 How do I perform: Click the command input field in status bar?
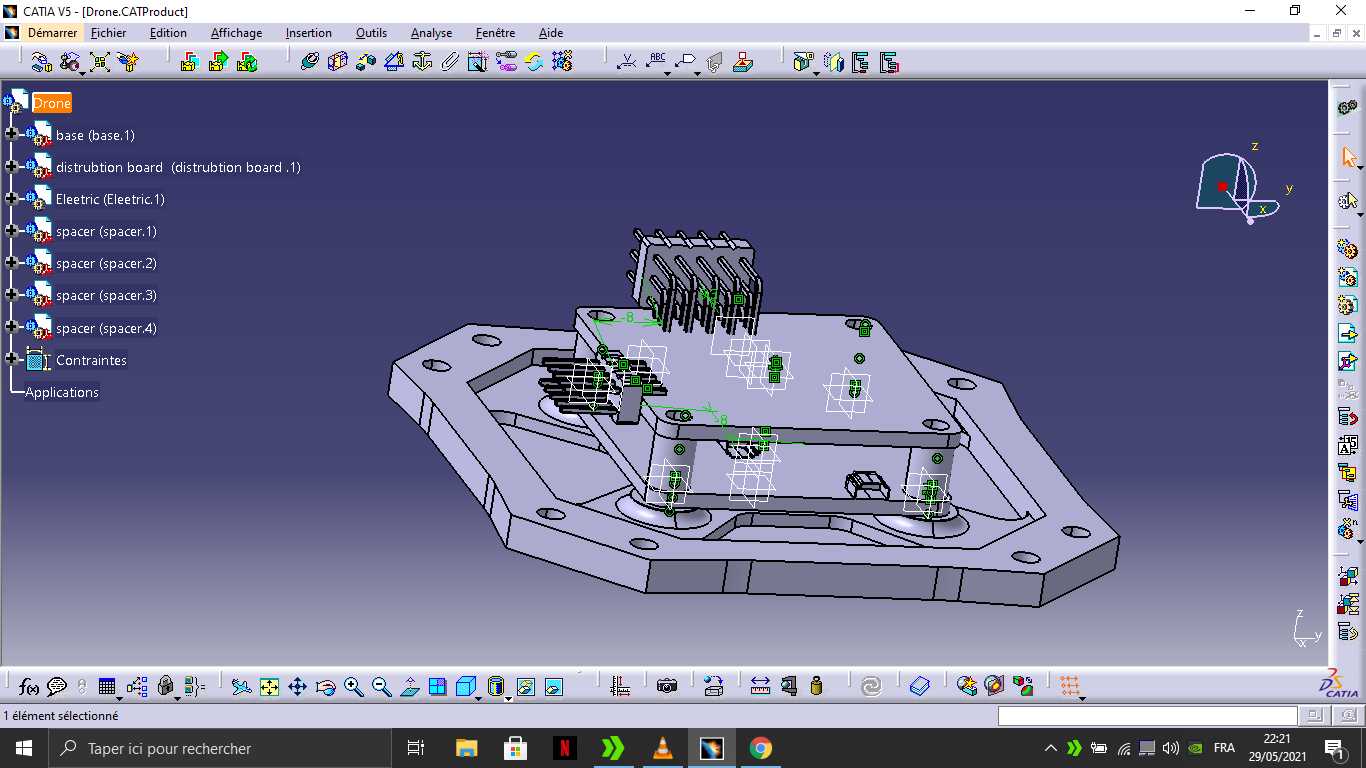[1147, 716]
